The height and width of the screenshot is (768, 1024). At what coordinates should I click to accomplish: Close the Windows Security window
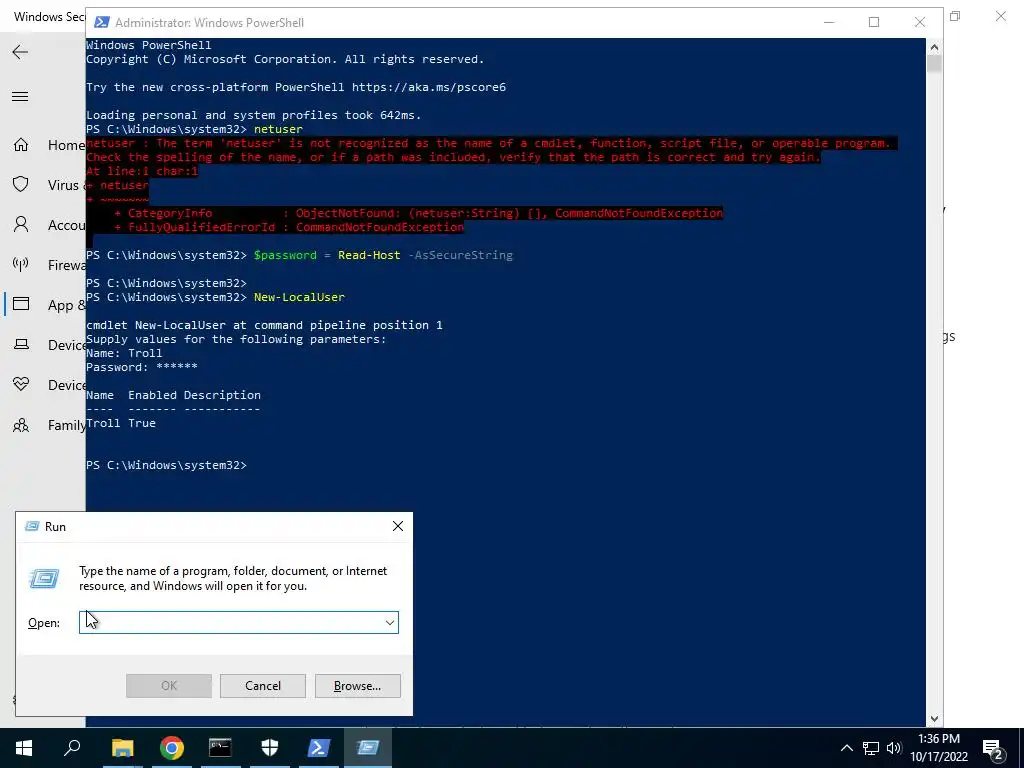coord(1000,16)
